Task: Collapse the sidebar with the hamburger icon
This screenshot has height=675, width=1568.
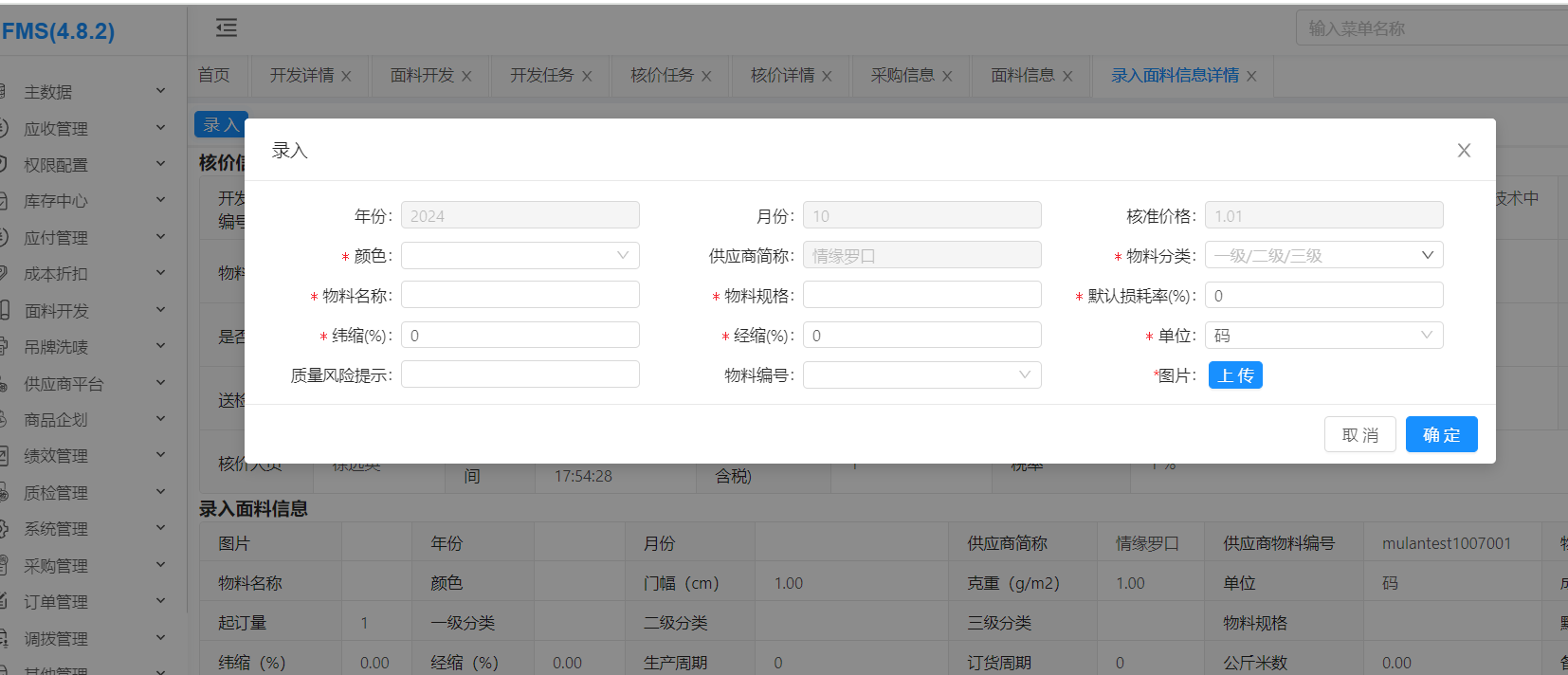Action: pos(227,28)
